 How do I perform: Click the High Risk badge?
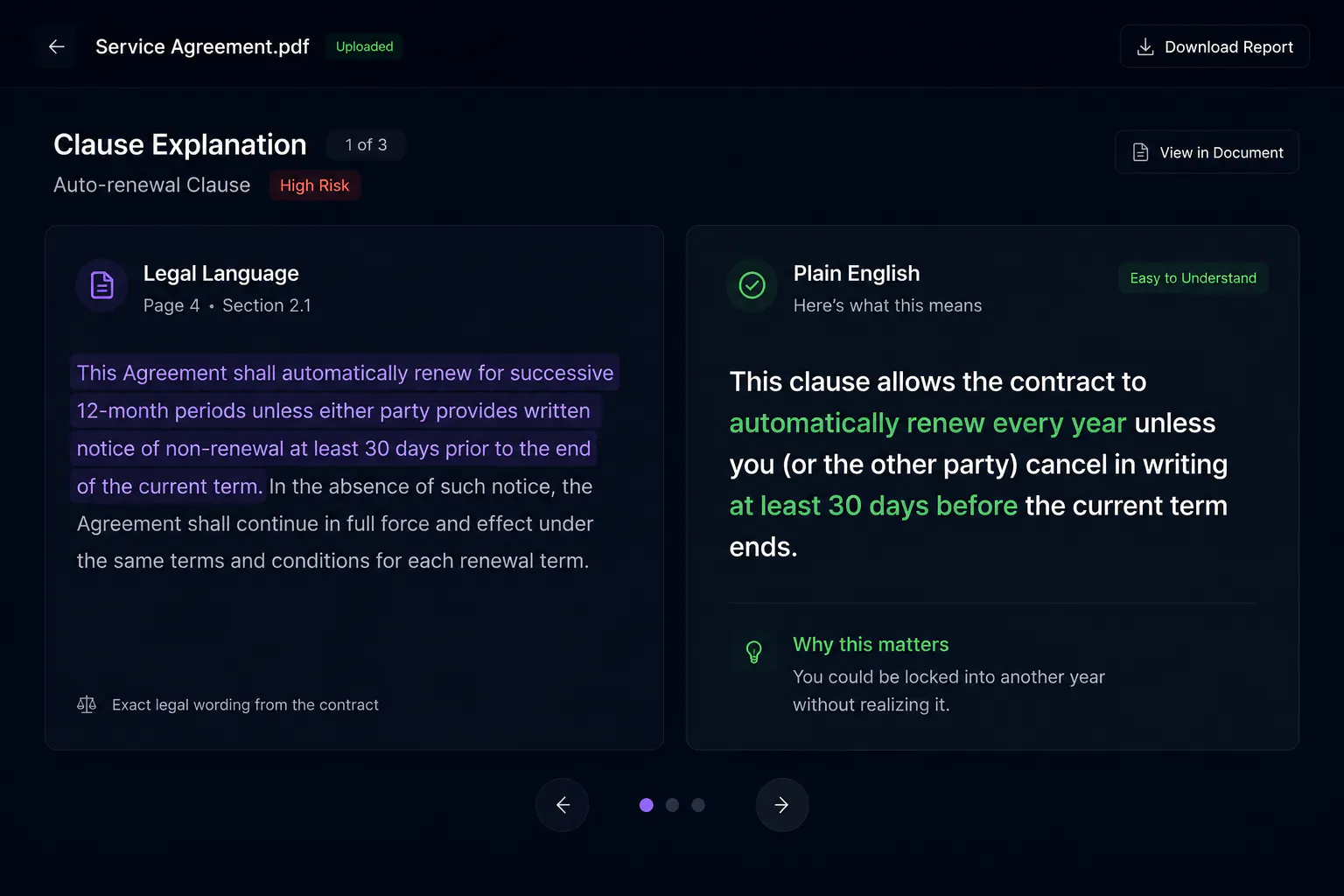click(x=315, y=185)
